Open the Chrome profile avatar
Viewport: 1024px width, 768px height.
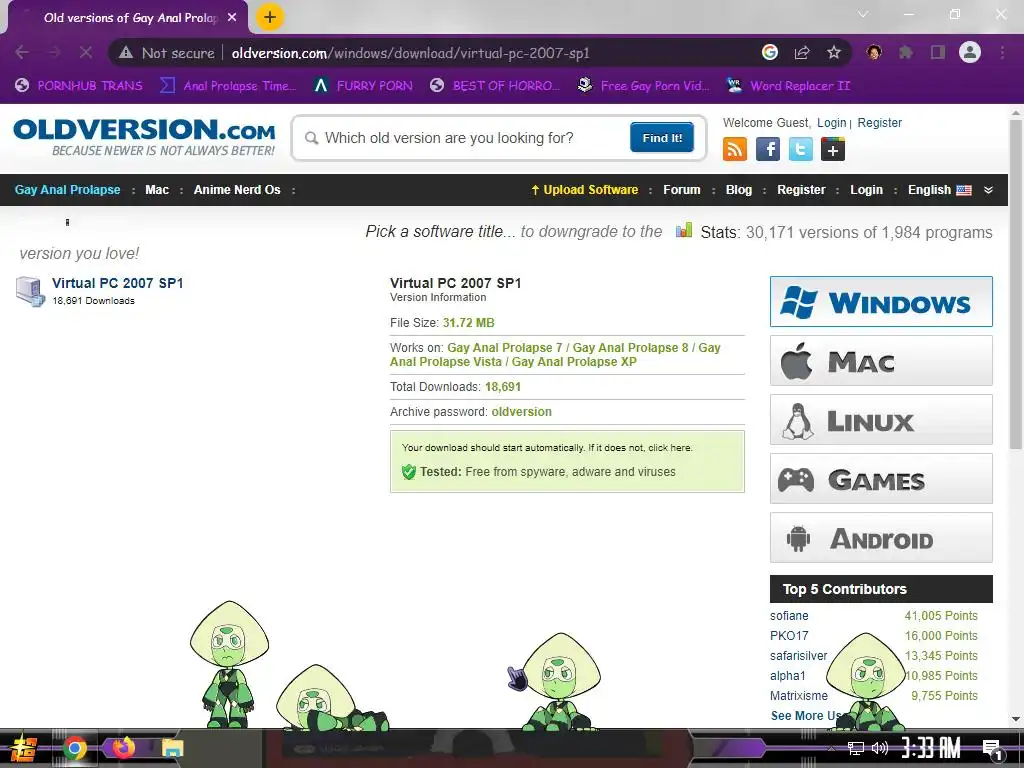[x=970, y=52]
